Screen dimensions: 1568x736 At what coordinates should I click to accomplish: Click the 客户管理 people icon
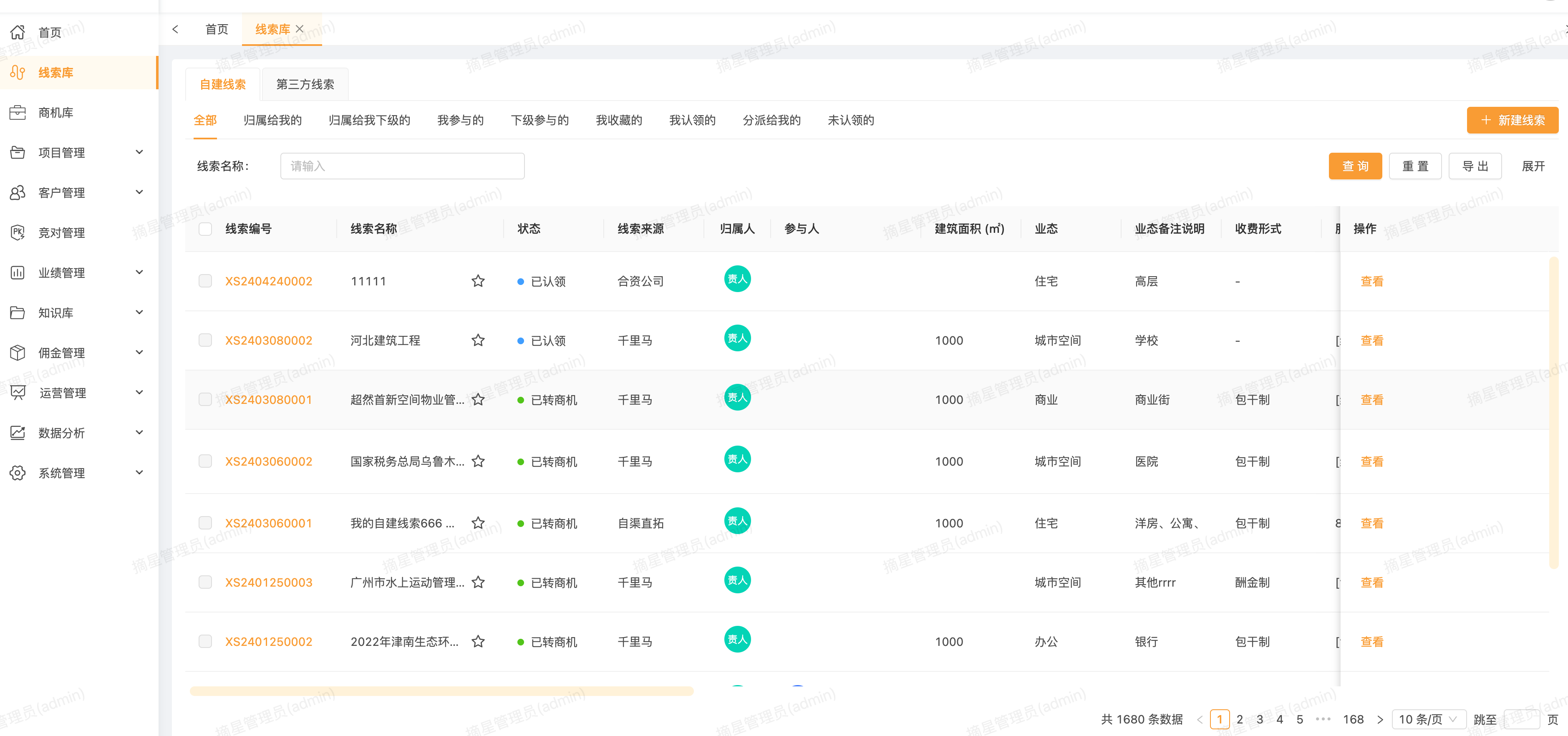(x=18, y=192)
